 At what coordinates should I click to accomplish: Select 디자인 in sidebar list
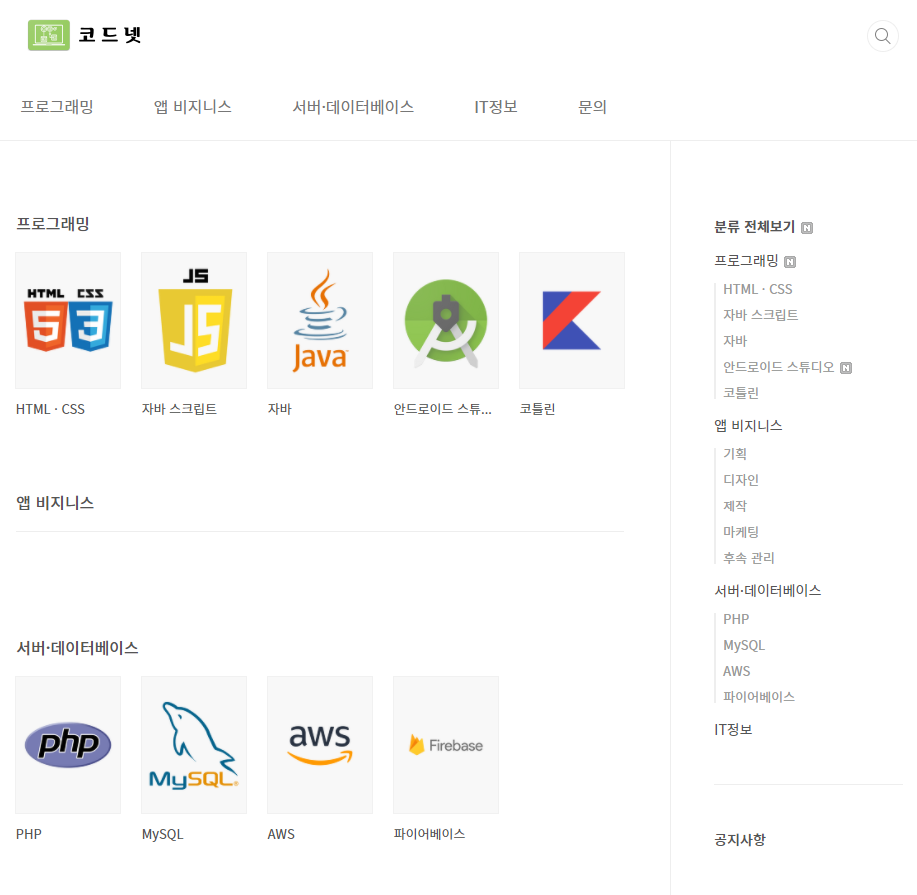point(740,480)
